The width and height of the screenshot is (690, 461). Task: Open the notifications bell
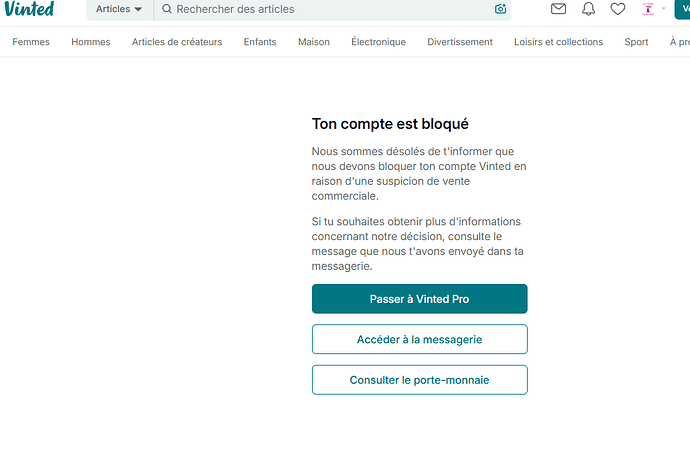pos(588,9)
